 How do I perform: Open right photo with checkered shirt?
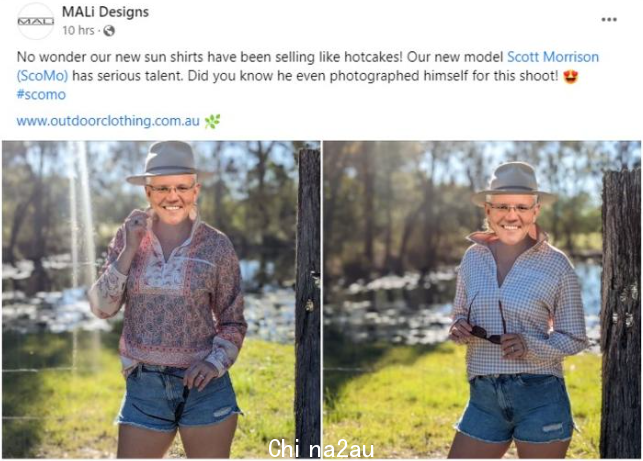[x=482, y=299]
